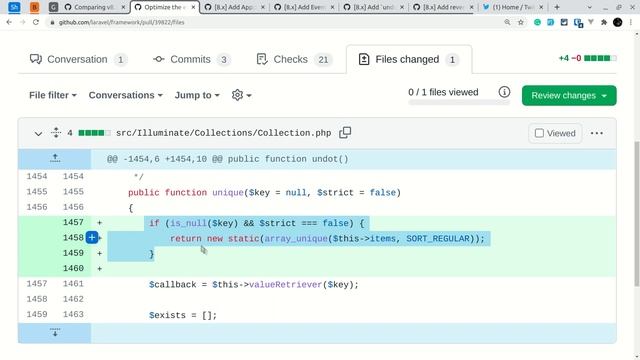This screenshot has height=360, width=640.
Task: Collapse the Collection.php file diff
Action: [38, 133]
